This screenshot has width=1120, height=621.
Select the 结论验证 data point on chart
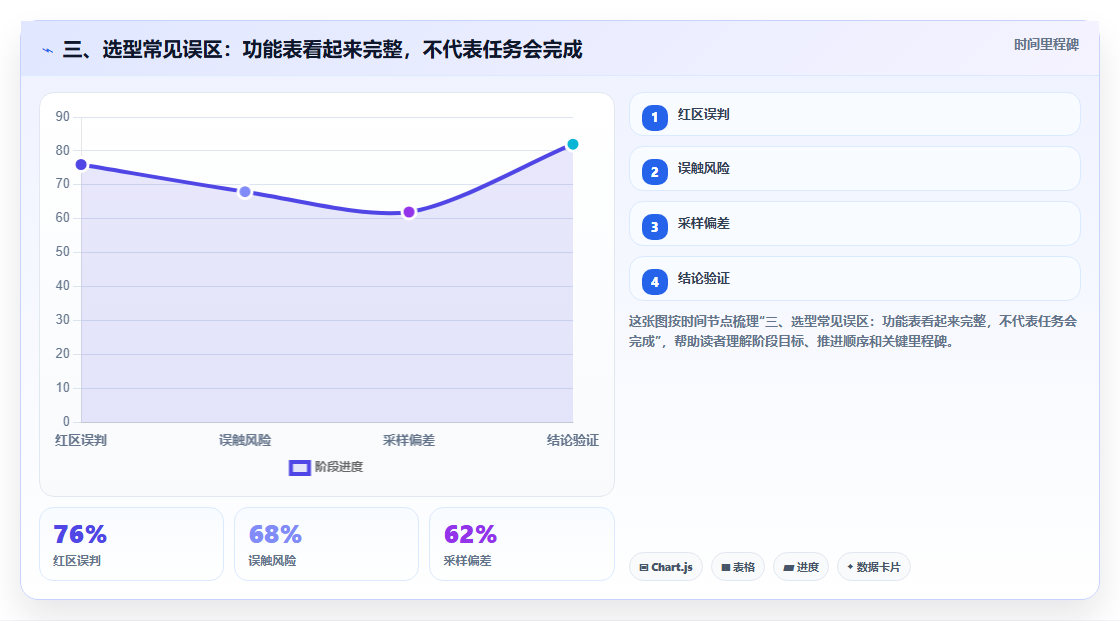(x=572, y=144)
